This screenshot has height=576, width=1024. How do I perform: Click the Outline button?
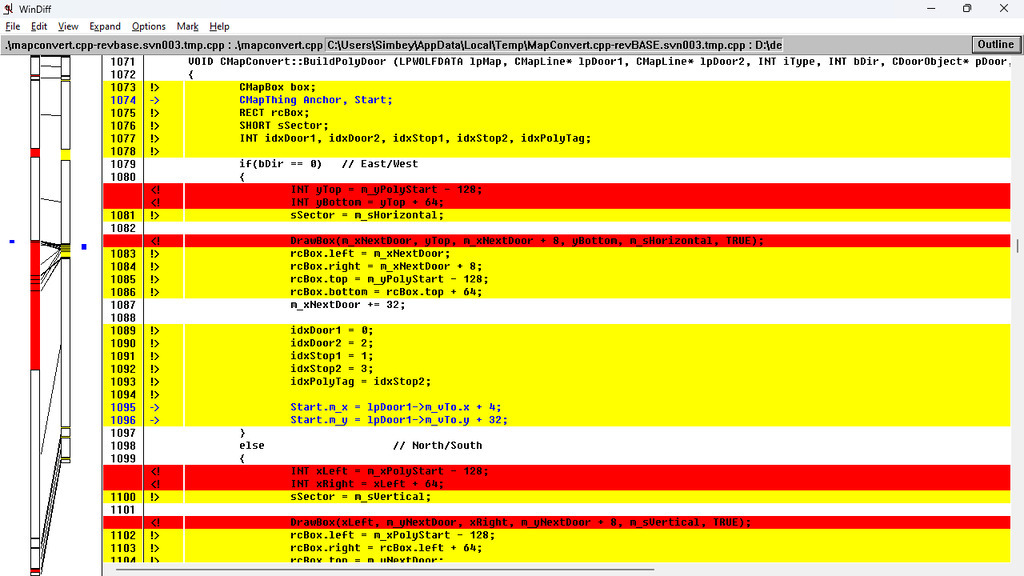tap(995, 44)
